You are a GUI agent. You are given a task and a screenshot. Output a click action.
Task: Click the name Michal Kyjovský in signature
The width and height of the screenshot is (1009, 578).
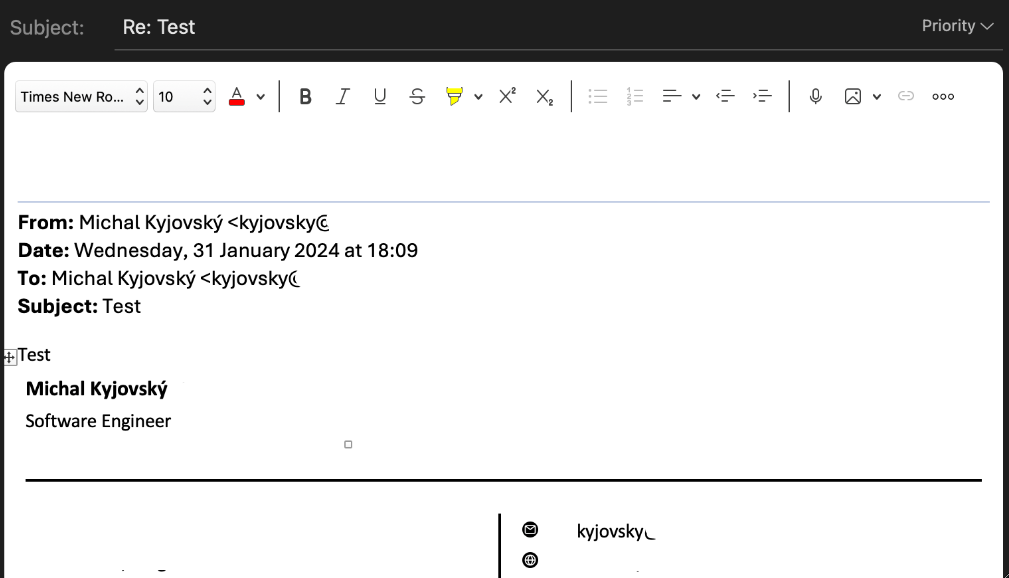click(97, 389)
